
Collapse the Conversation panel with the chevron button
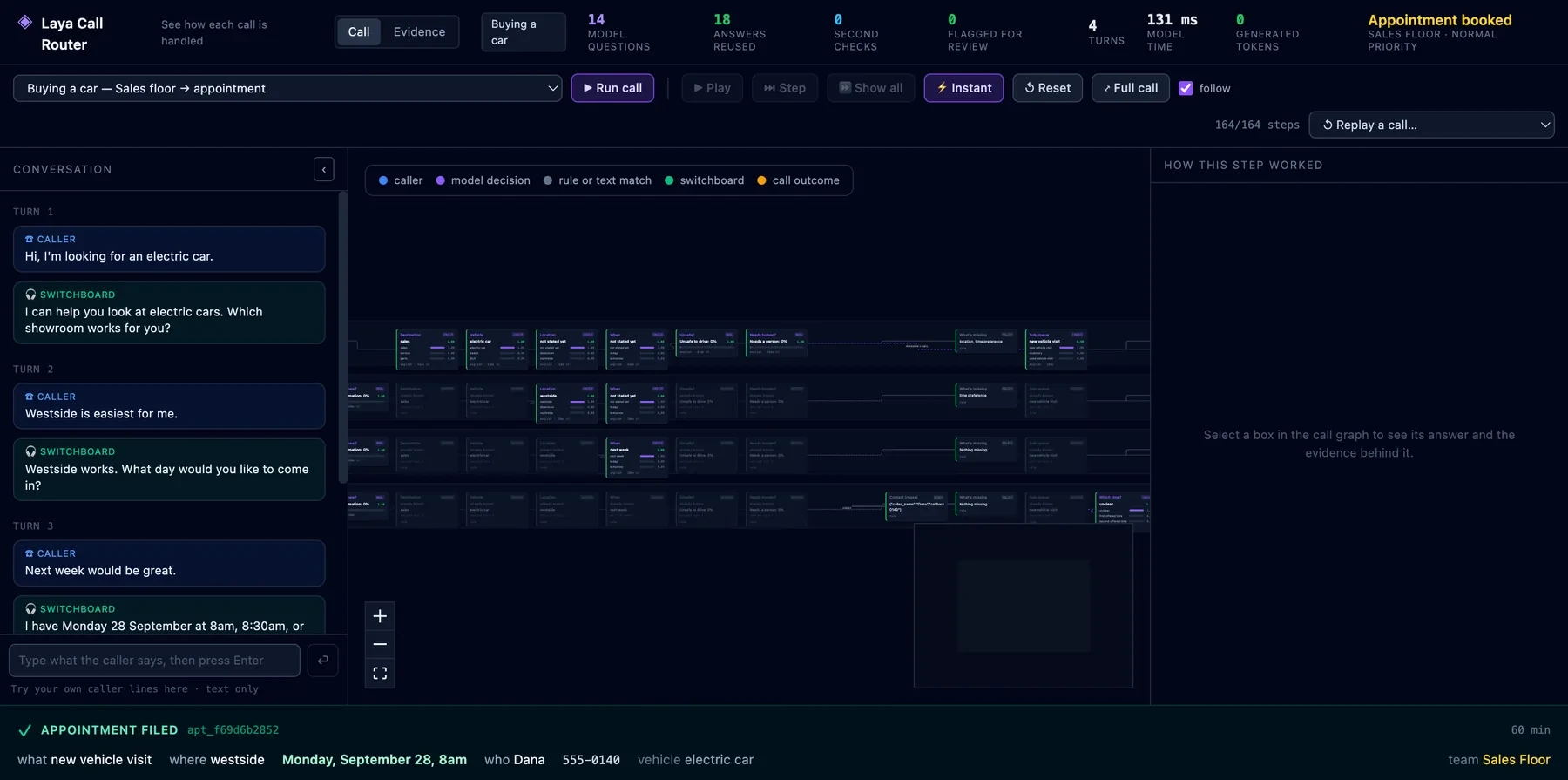tap(324, 169)
